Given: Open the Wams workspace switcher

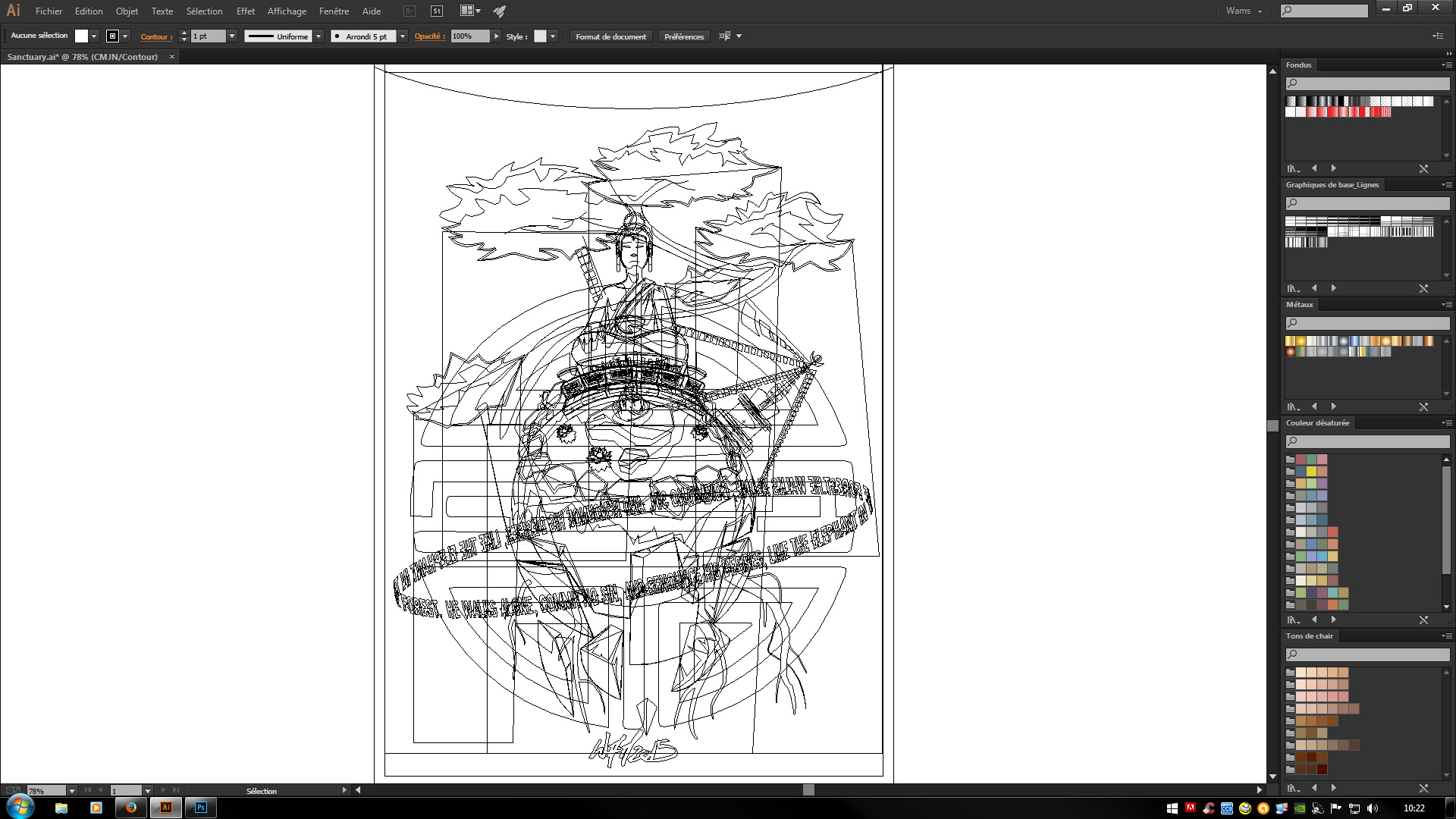Looking at the screenshot, I should pyautogui.click(x=1244, y=11).
